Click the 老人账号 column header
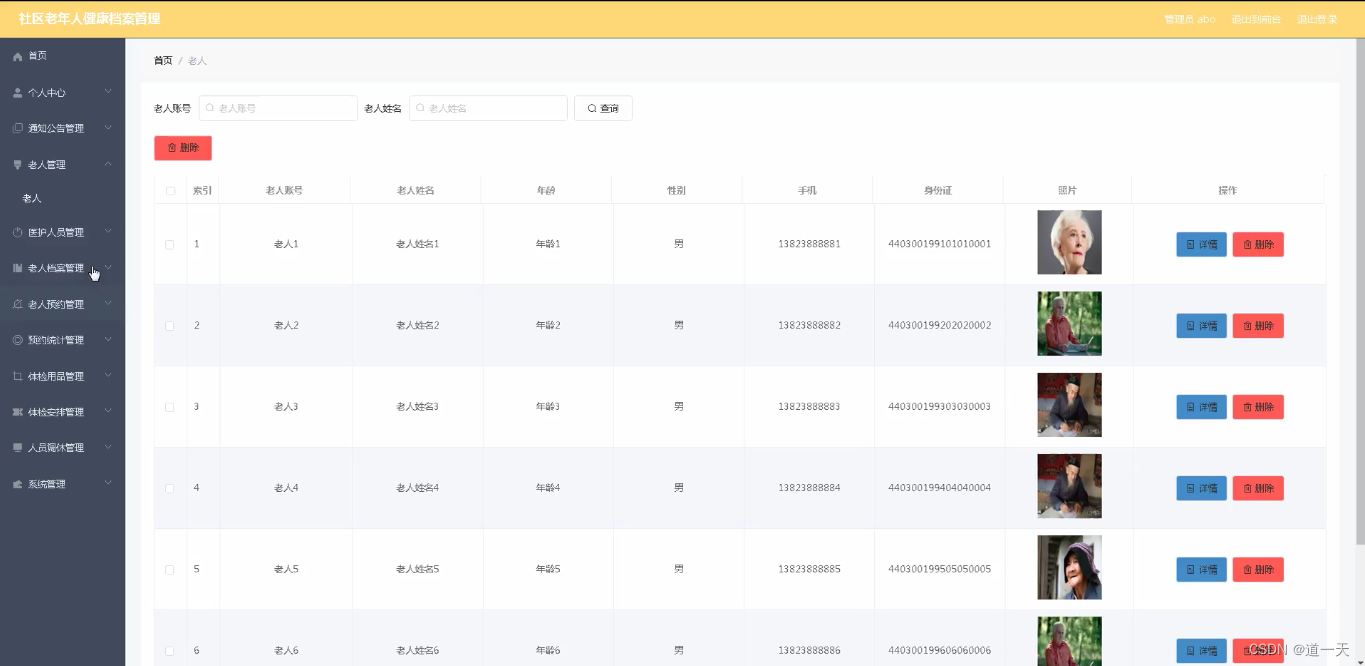The width and height of the screenshot is (1365, 666). 285,191
